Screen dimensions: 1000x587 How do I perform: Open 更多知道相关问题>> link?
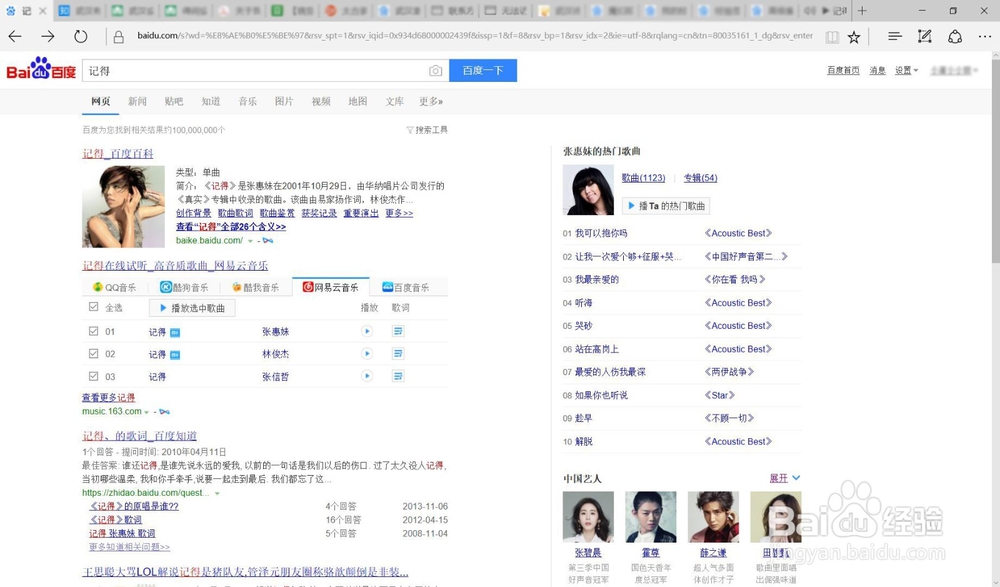(129, 547)
